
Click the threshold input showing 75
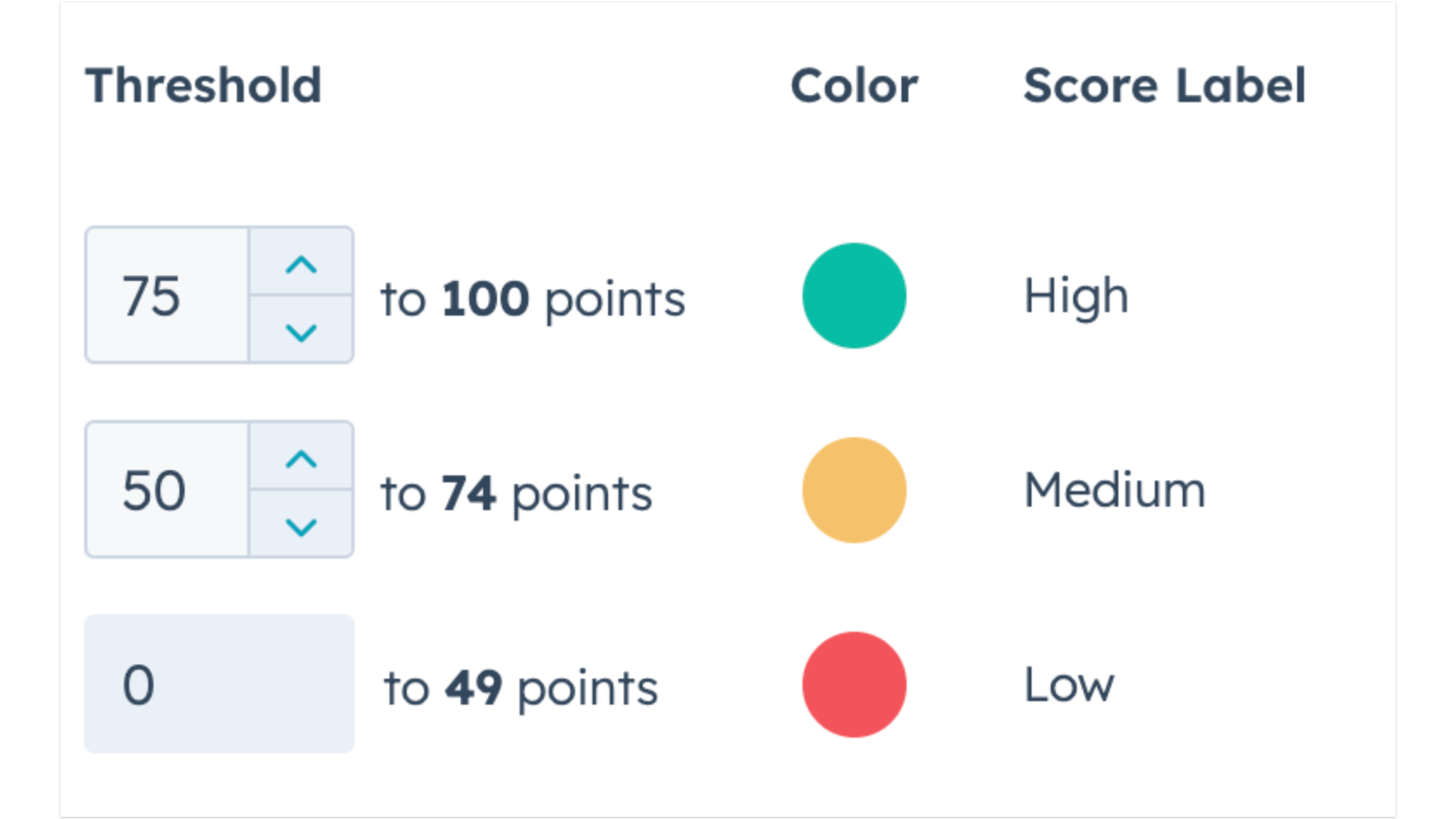tap(167, 295)
